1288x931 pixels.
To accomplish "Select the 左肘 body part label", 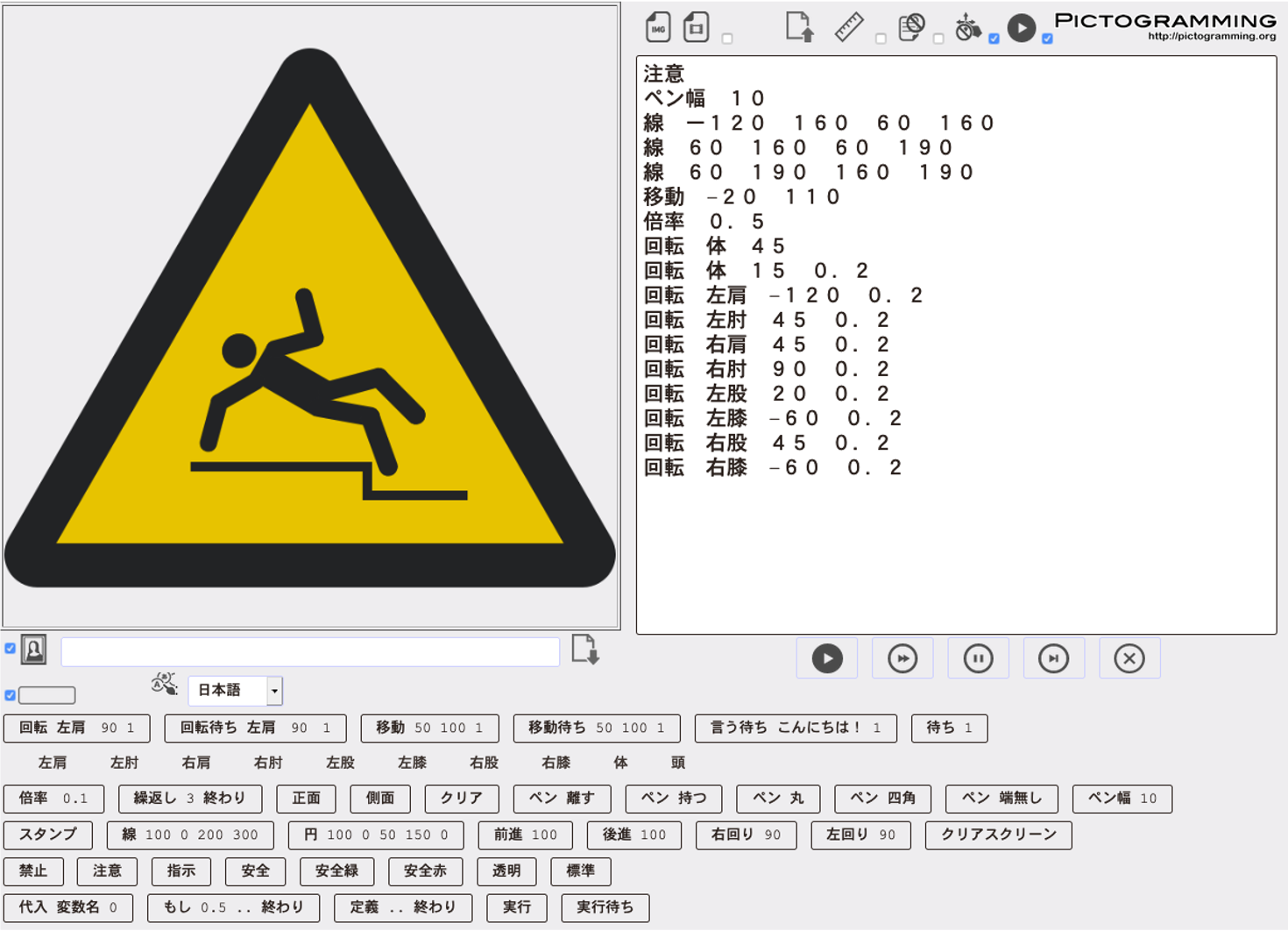I will tap(124, 763).
